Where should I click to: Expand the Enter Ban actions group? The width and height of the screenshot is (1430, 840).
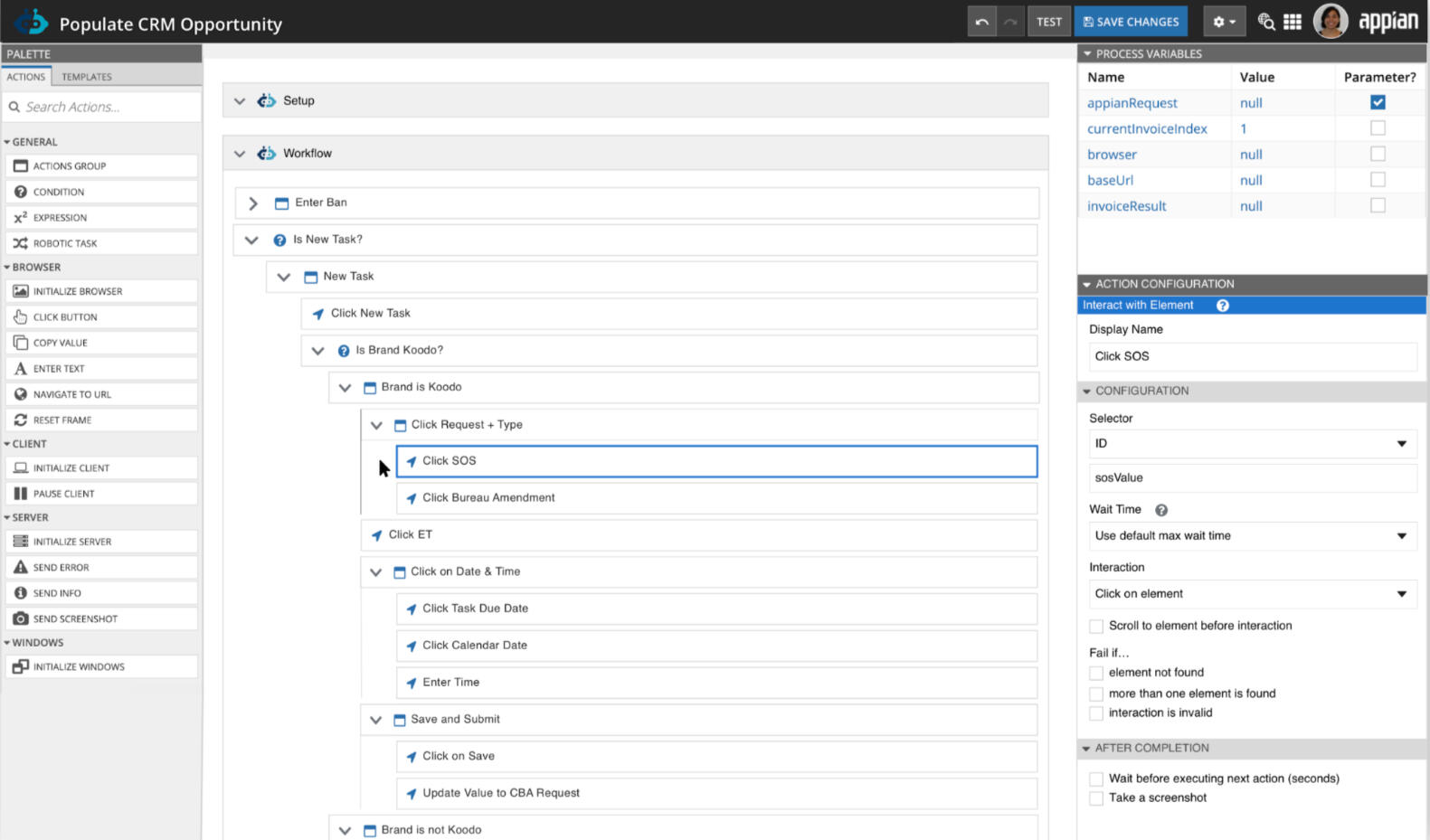click(x=253, y=203)
